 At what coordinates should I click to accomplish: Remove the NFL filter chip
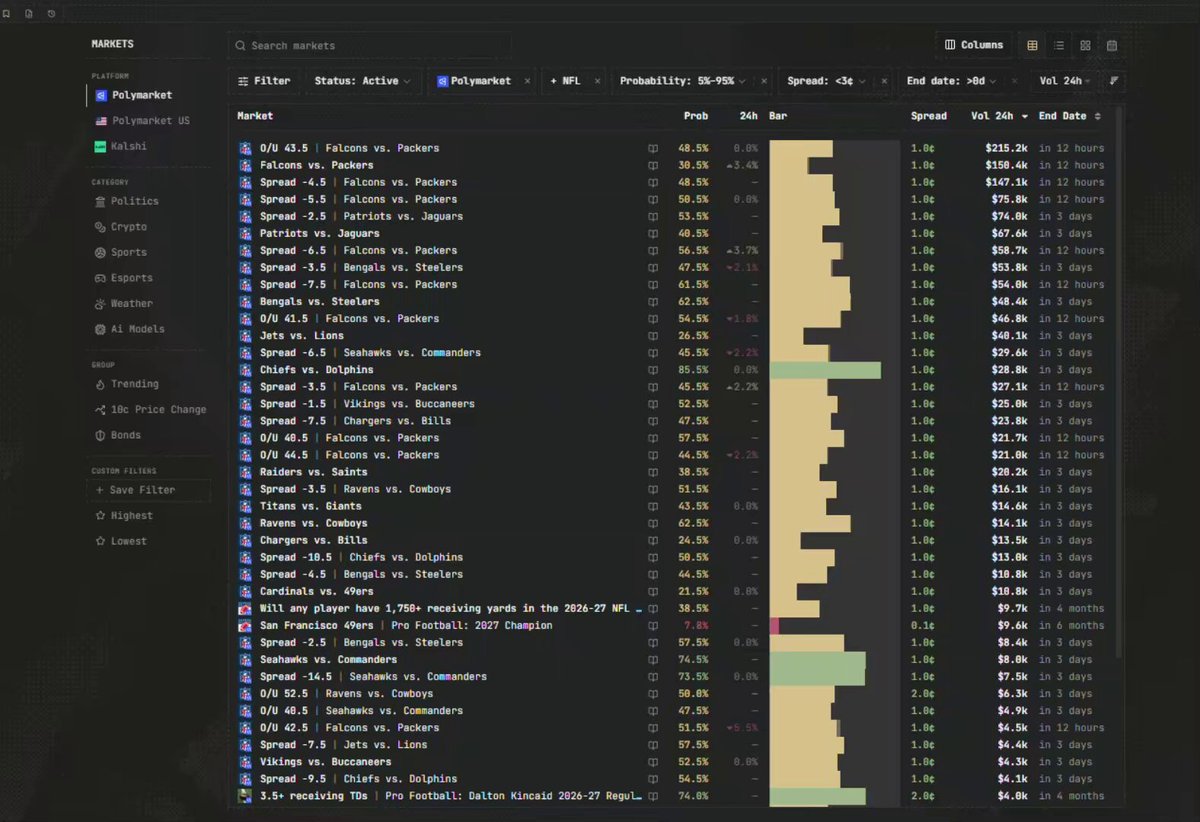click(x=597, y=81)
